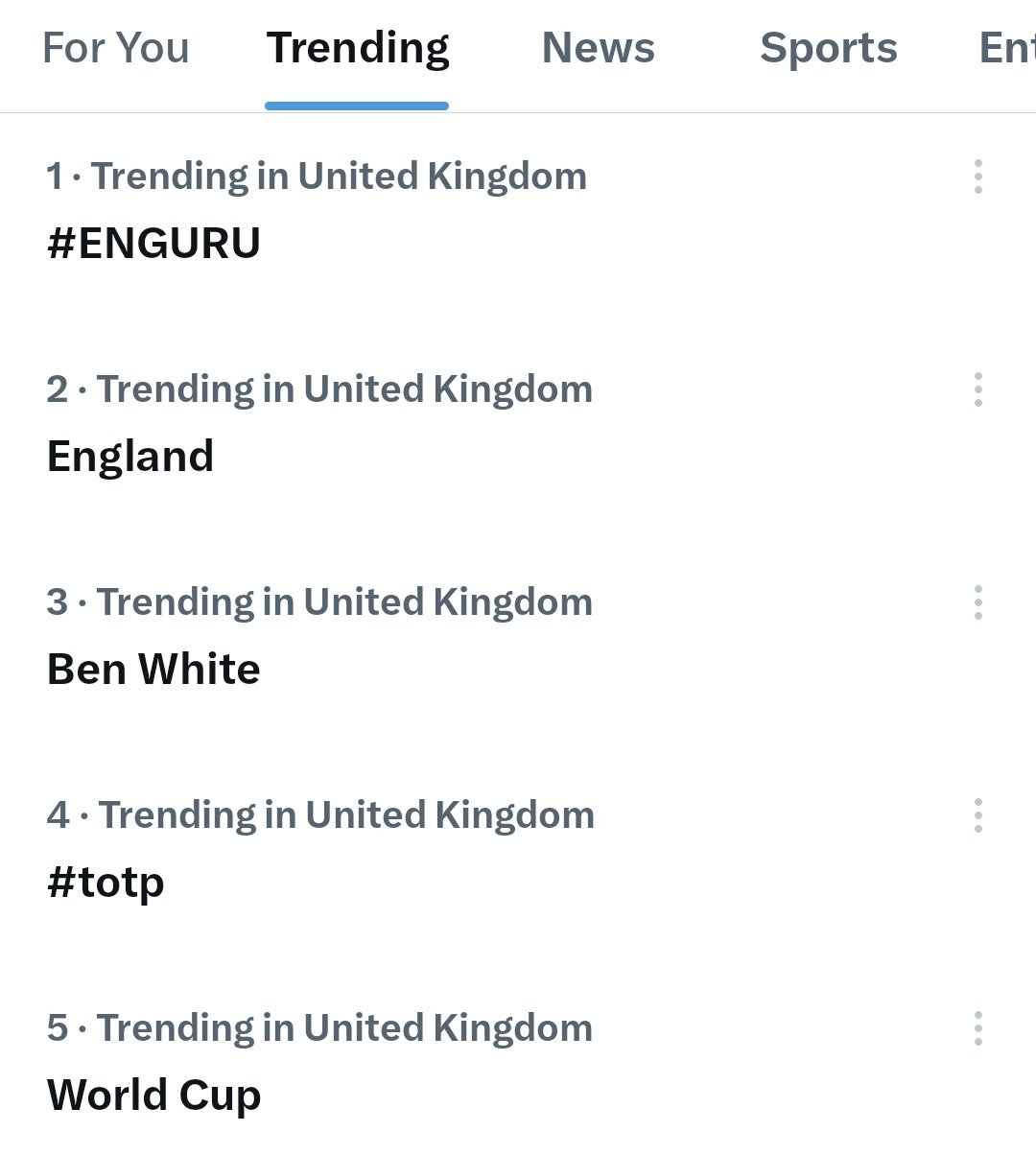Screen dimensions: 1036x1155
Task: Open more options for #totp trend
Action: coord(977,816)
